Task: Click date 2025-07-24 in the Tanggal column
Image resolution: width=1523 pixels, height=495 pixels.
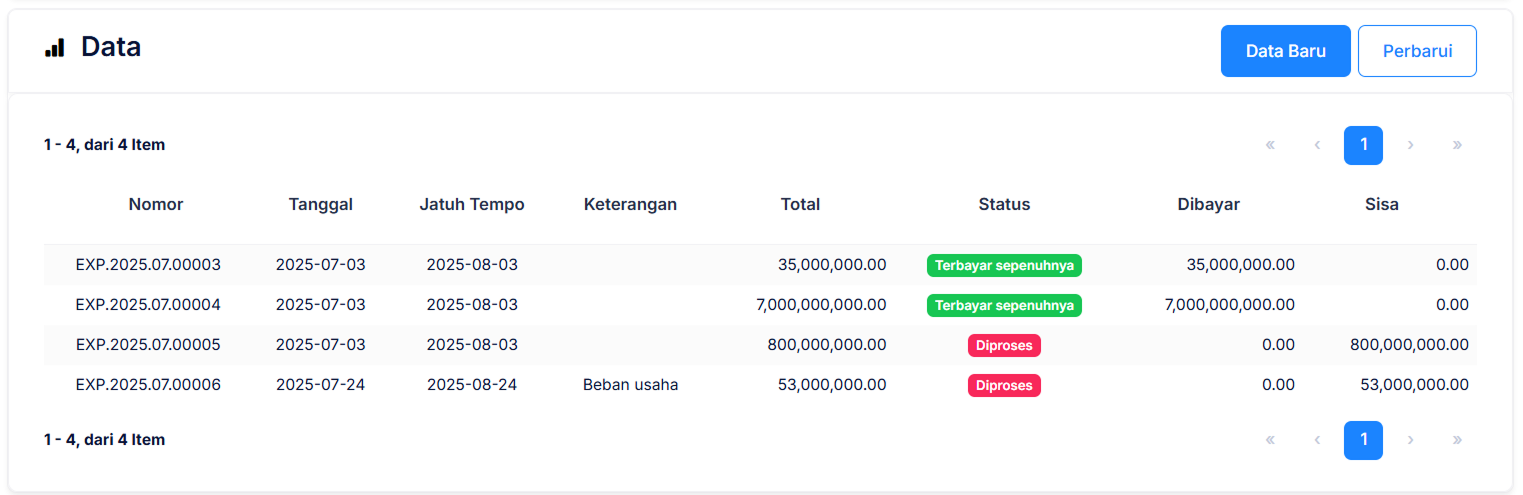Action: [x=321, y=385]
